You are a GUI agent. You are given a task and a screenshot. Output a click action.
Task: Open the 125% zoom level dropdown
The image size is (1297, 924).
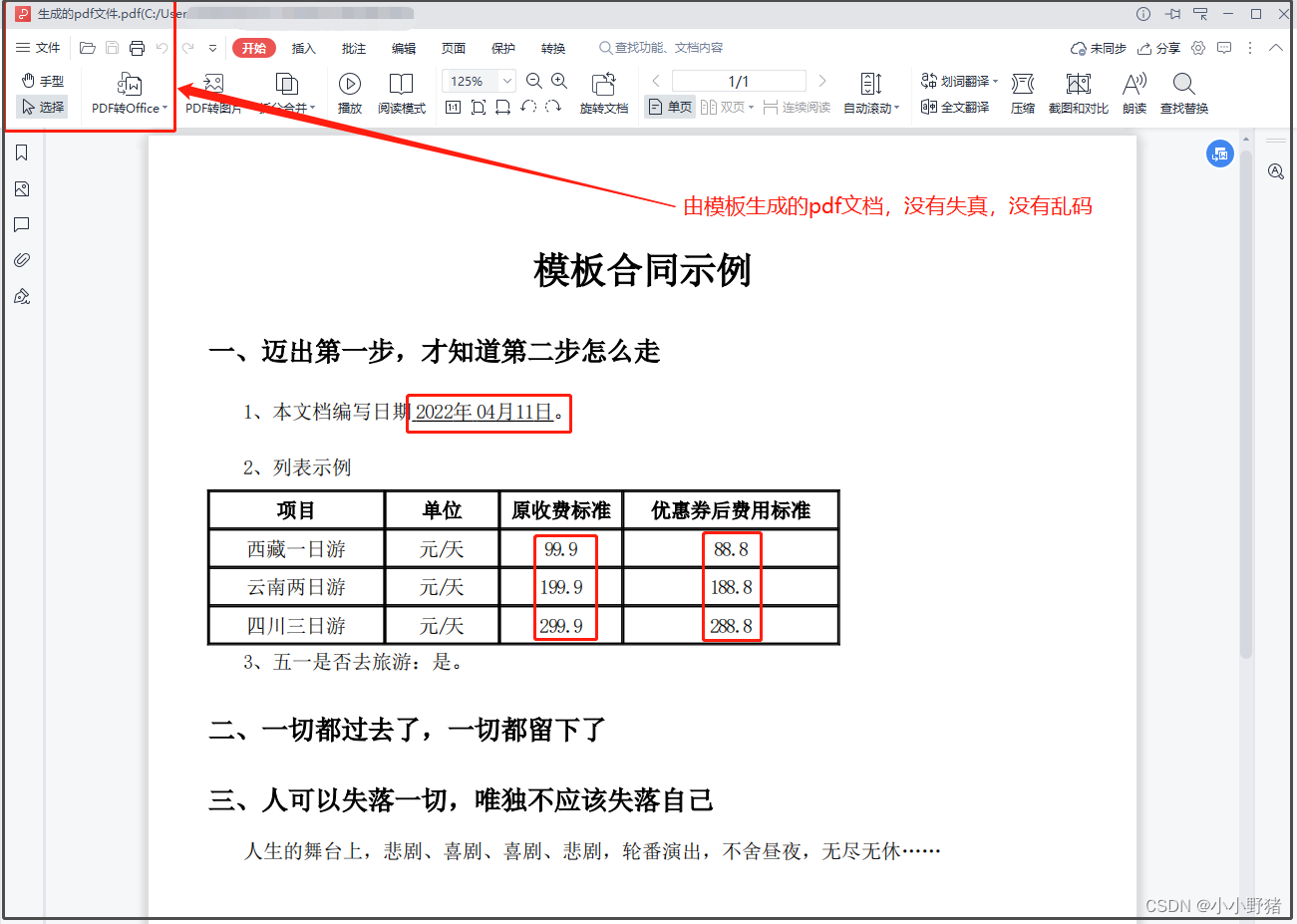[x=506, y=80]
